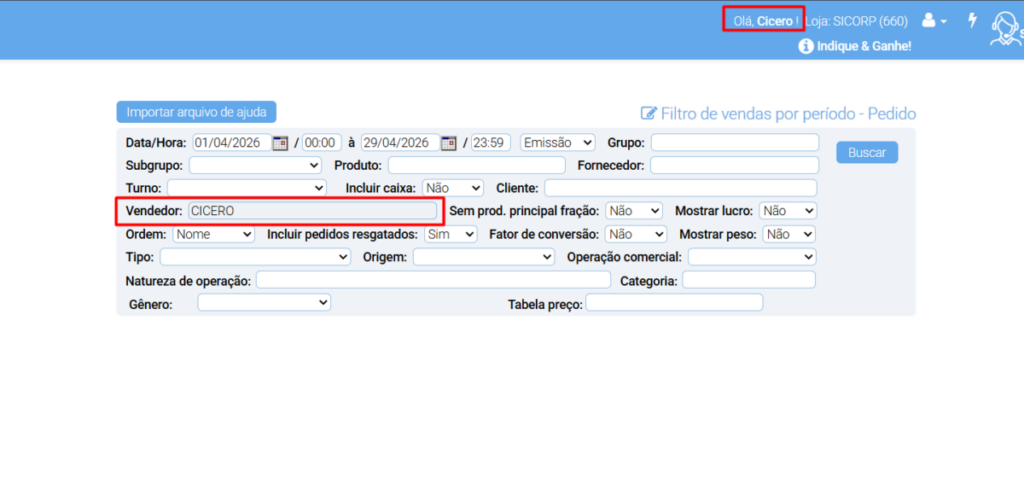Click the Olá, Cicero greeting text

[x=766, y=21]
